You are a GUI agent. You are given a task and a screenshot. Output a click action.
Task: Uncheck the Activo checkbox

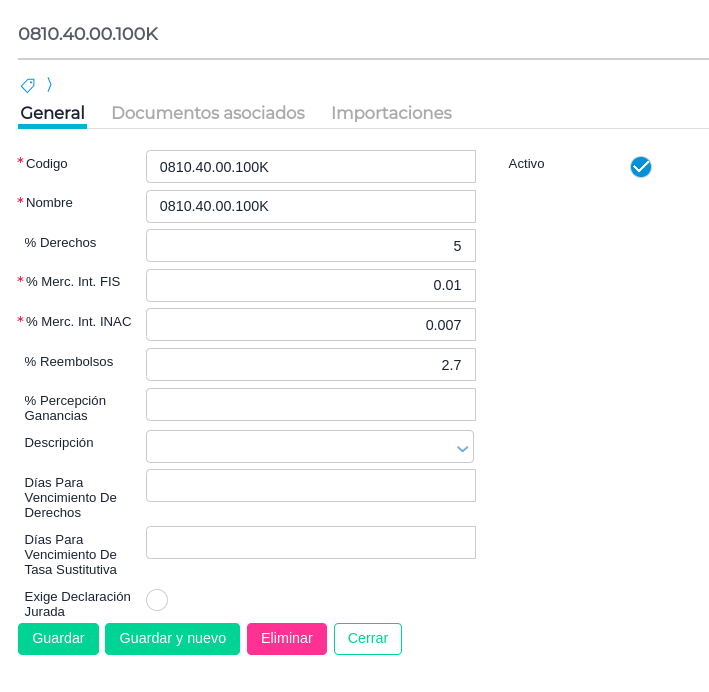[x=641, y=167]
